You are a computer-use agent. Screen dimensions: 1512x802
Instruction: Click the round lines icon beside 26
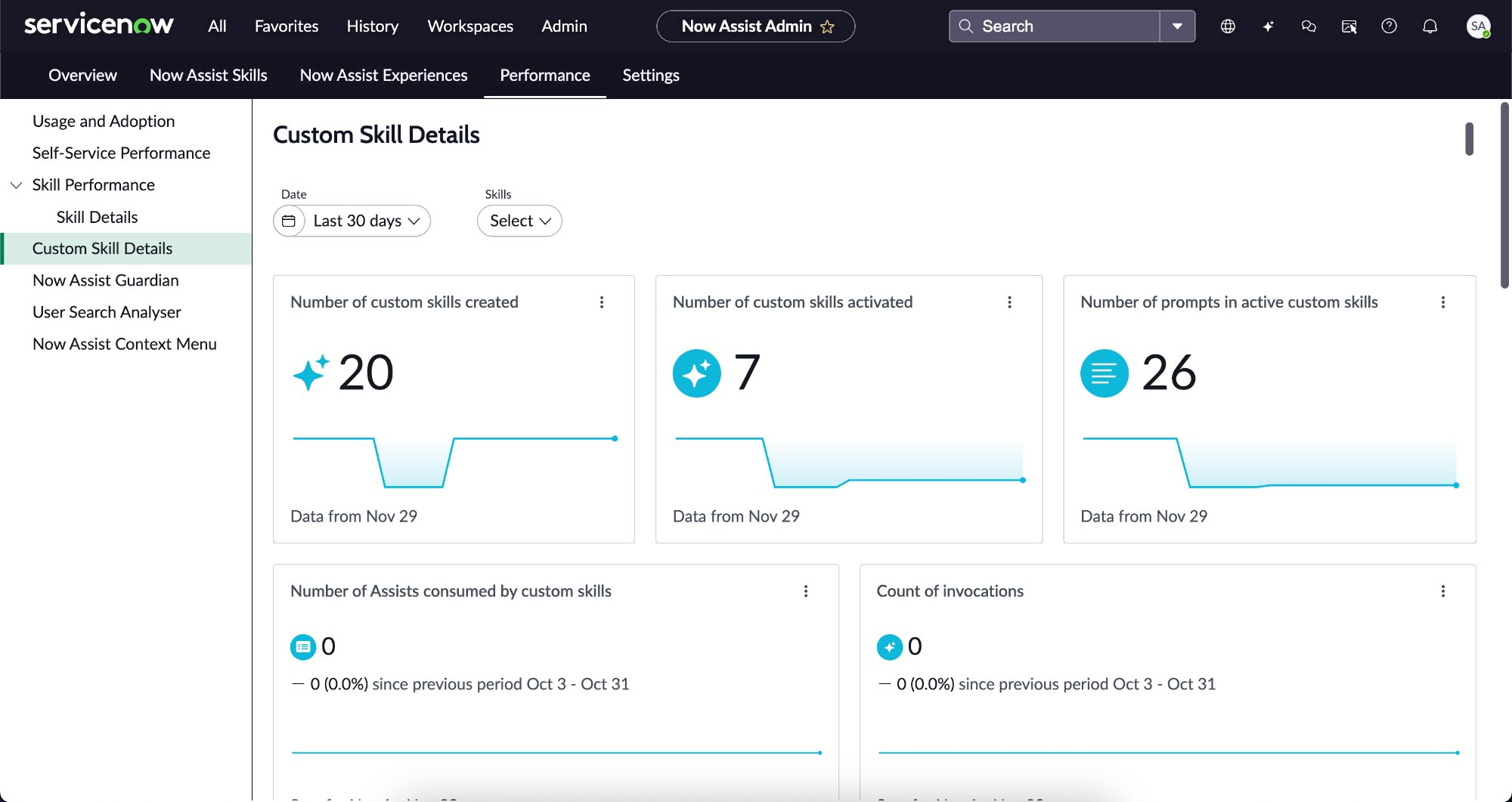[x=1105, y=373]
